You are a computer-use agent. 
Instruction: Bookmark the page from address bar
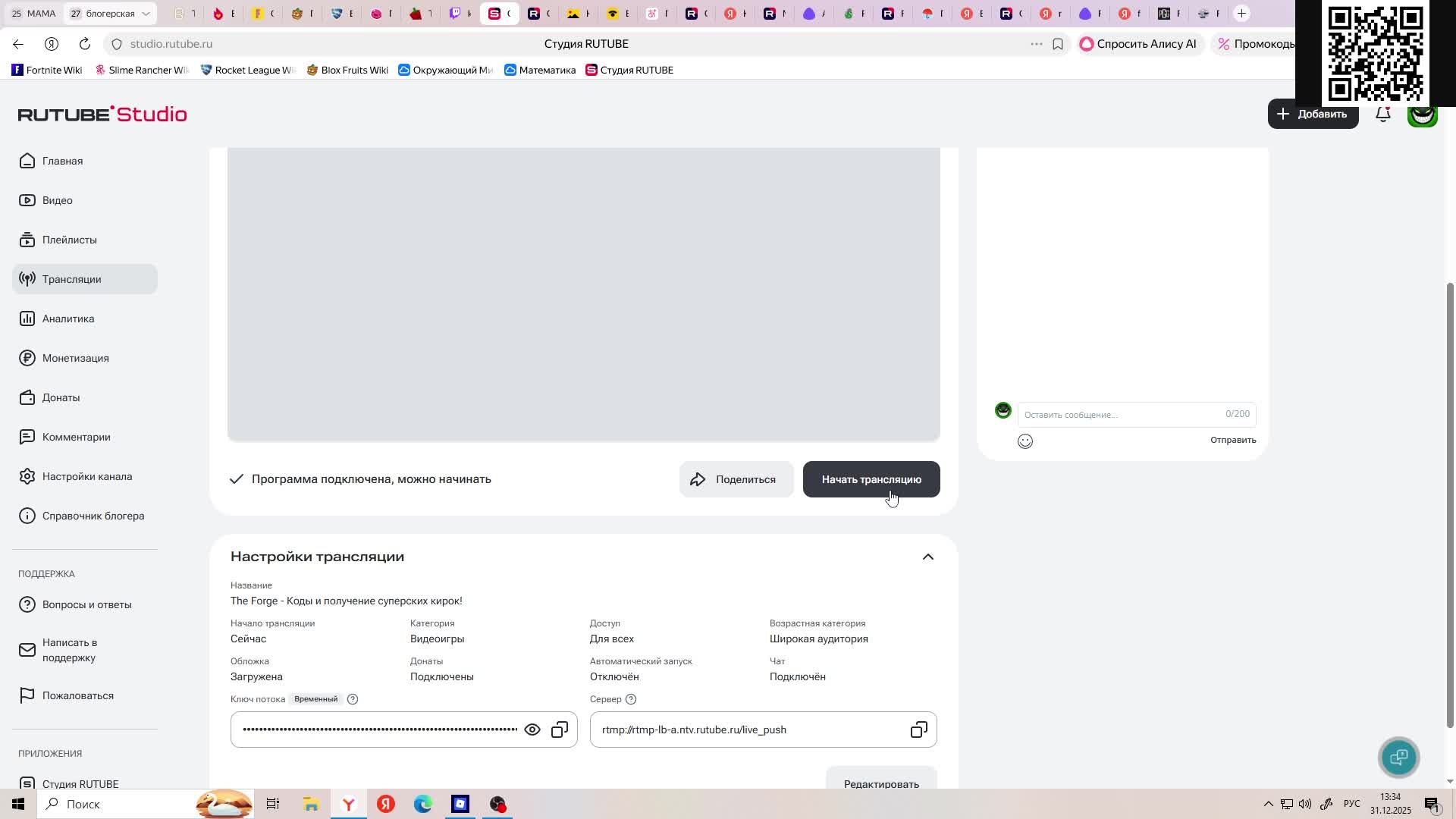click(1058, 44)
